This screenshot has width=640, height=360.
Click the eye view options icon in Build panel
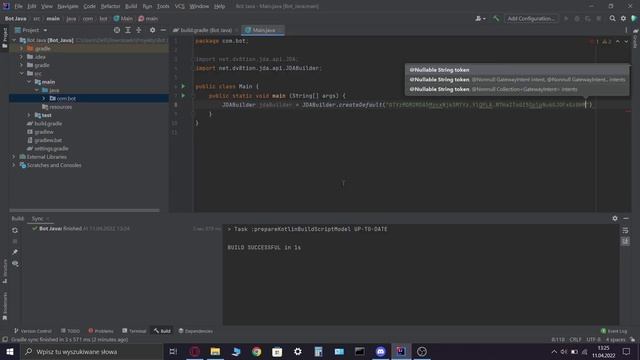tap(15, 264)
